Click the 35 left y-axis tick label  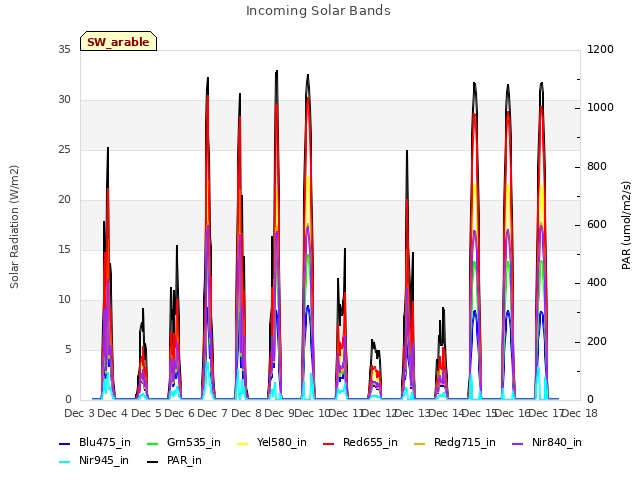coord(64,49)
